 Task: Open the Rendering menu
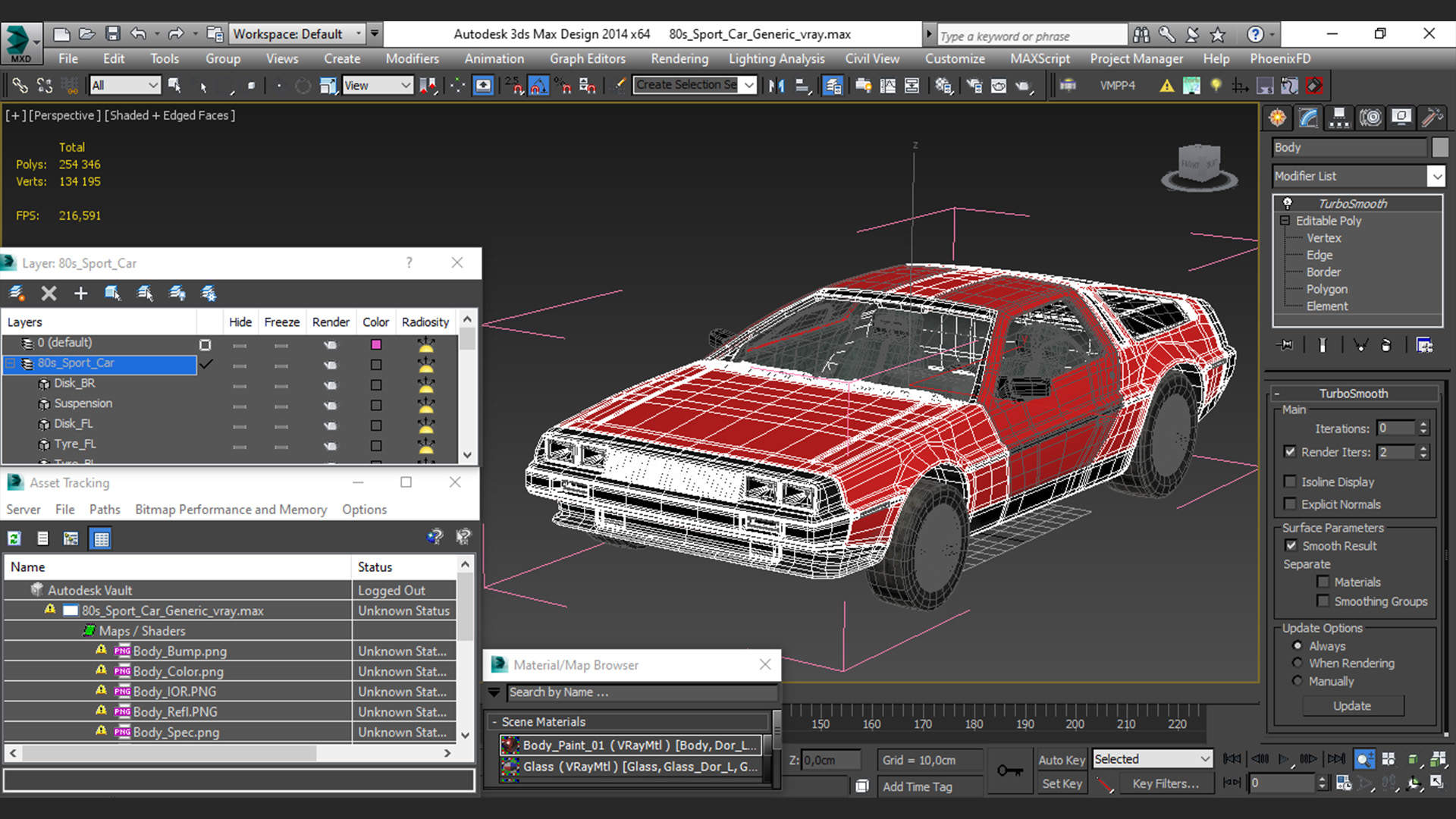(679, 58)
